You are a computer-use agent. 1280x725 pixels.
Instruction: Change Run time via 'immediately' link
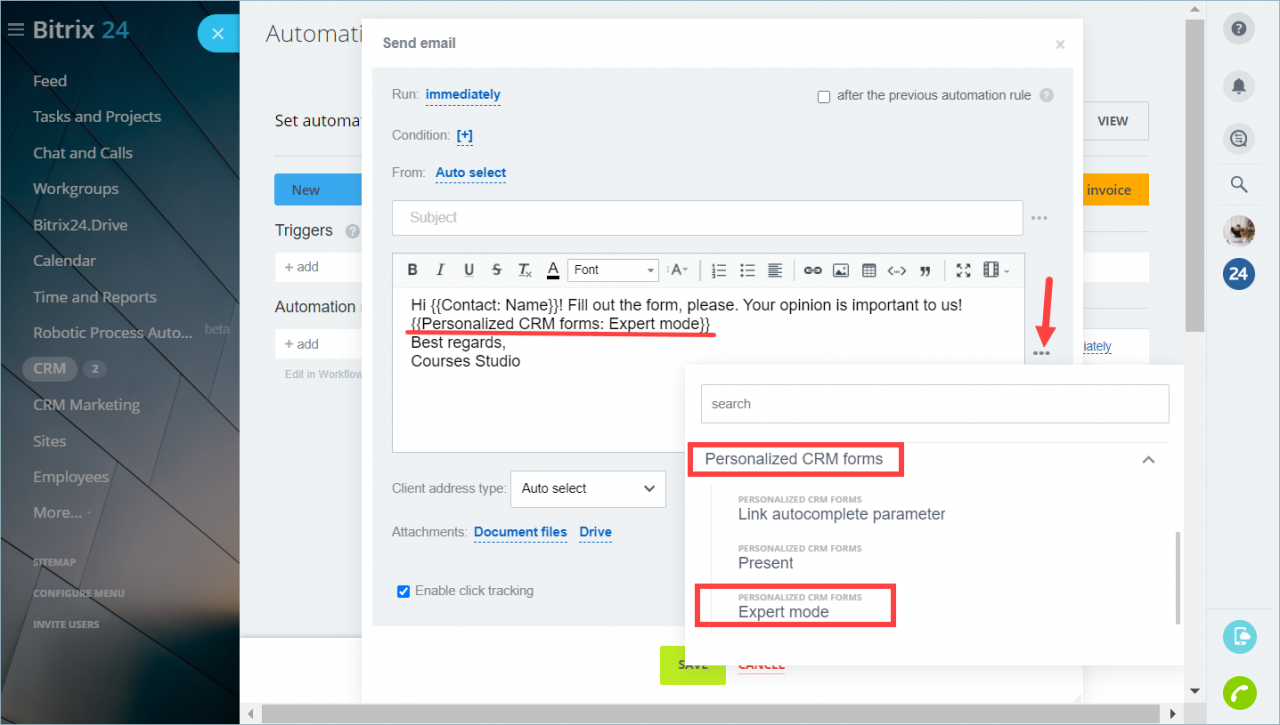[x=463, y=95]
